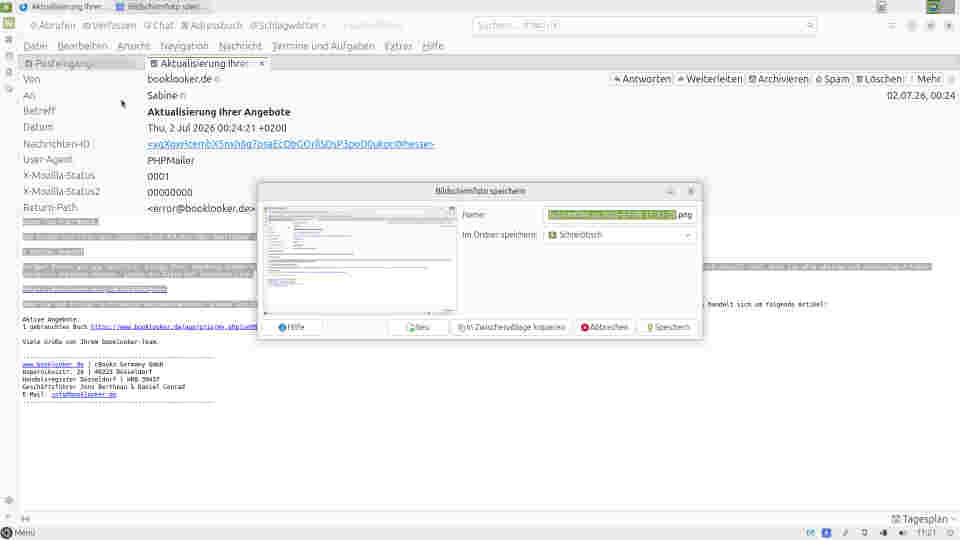Open the Ansicht menu
Image resolution: width=960 pixels, height=540 pixels.
pyautogui.click(x=133, y=46)
